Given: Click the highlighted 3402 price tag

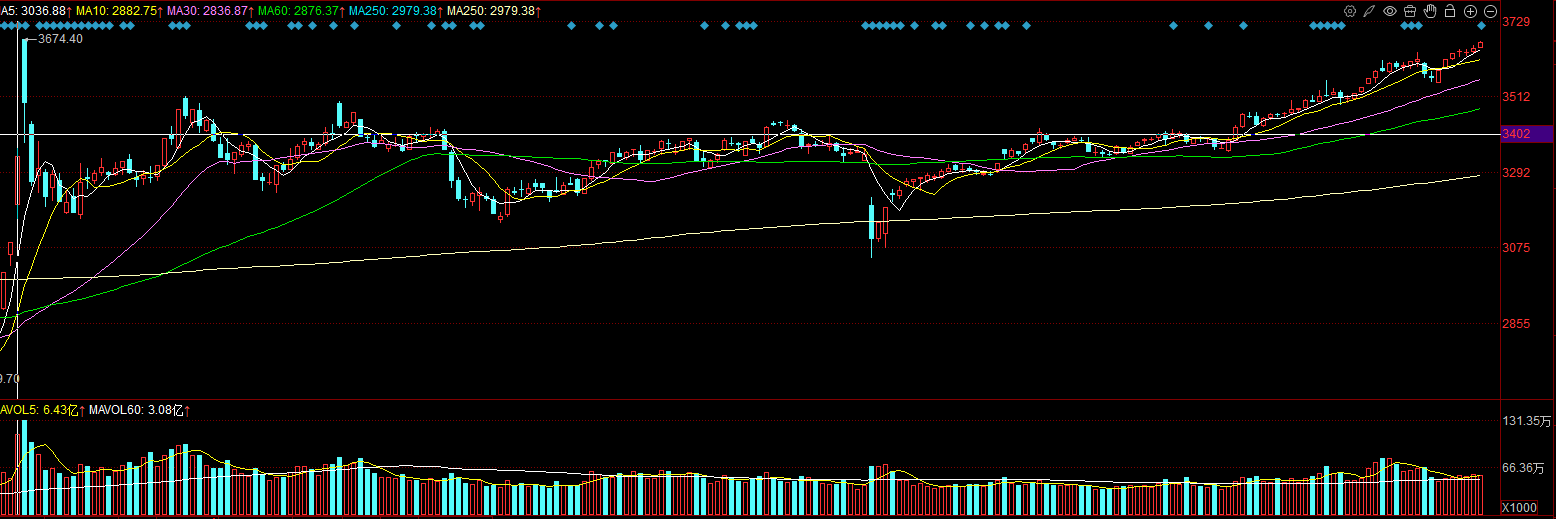Looking at the screenshot, I should (x=1527, y=134).
